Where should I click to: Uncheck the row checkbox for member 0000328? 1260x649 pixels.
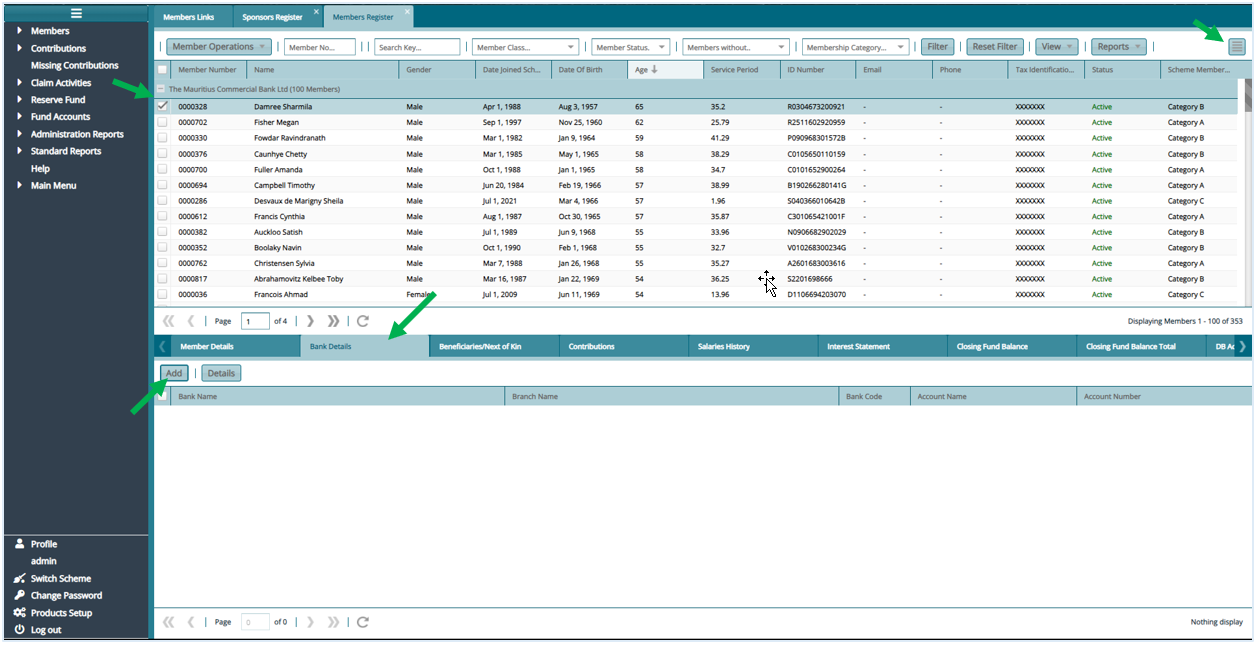[161, 106]
